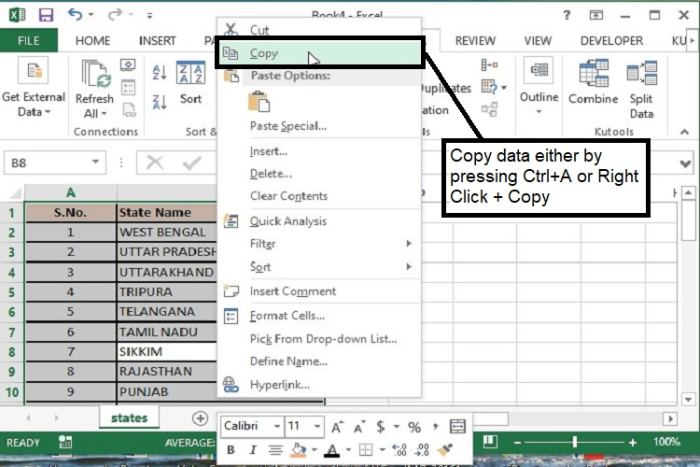This screenshot has height=467, width=700.
Task: Apply accounting dollar format in mini toolbar
Action: point(380,426)
